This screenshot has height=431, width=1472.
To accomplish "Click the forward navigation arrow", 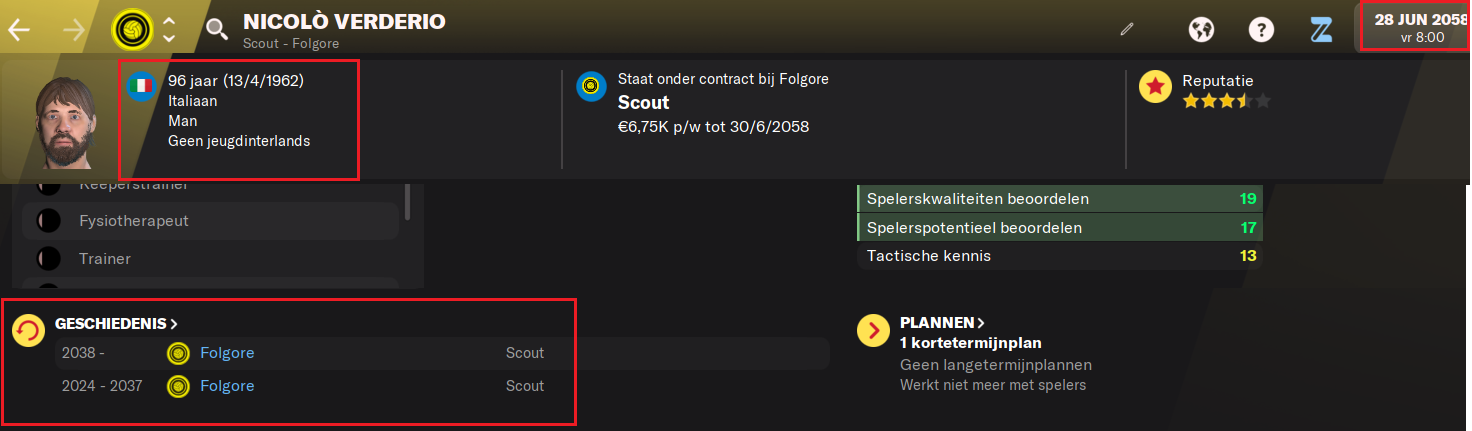I will [74, 29].
